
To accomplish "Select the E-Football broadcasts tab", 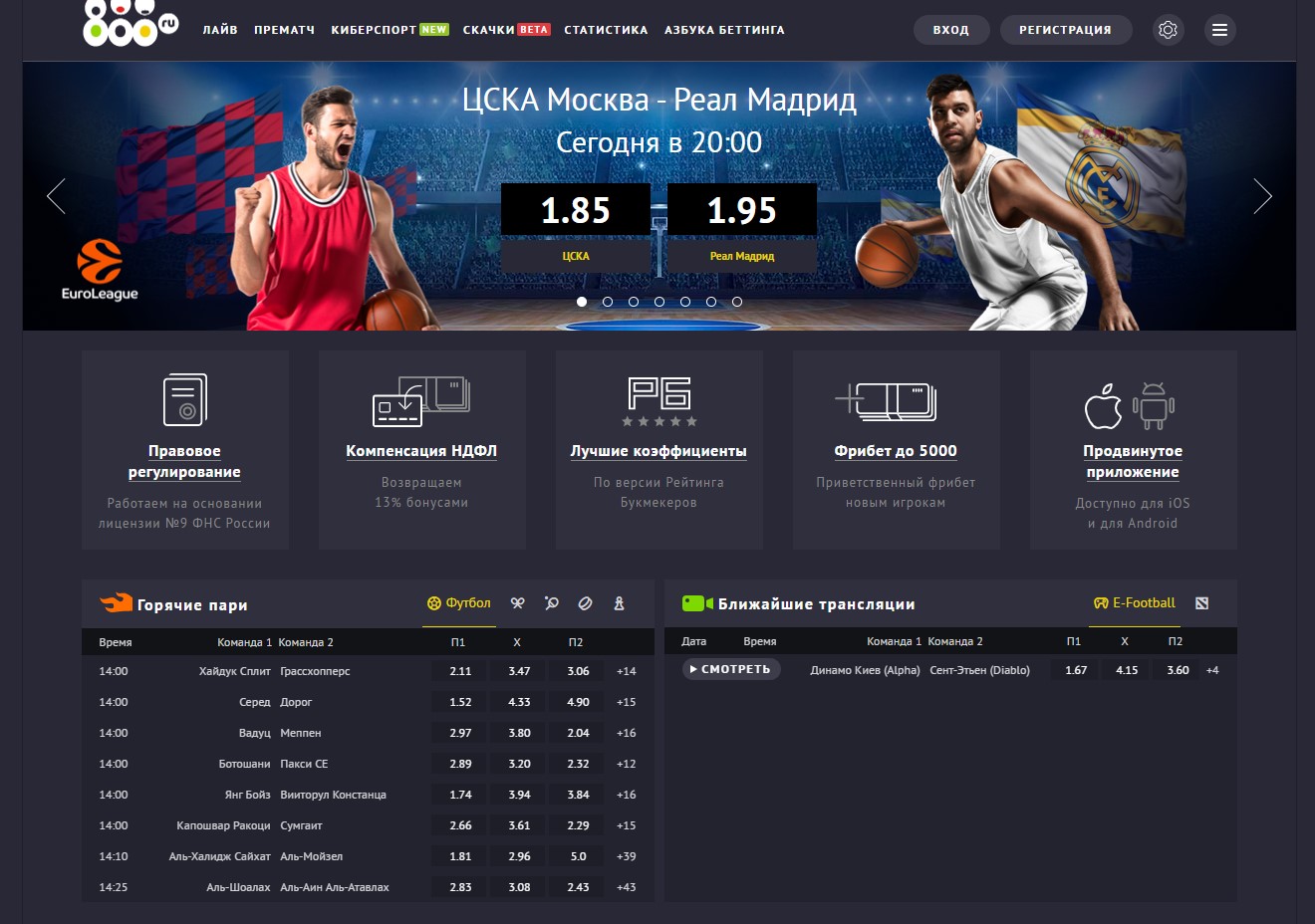I will pos(1135,603).
